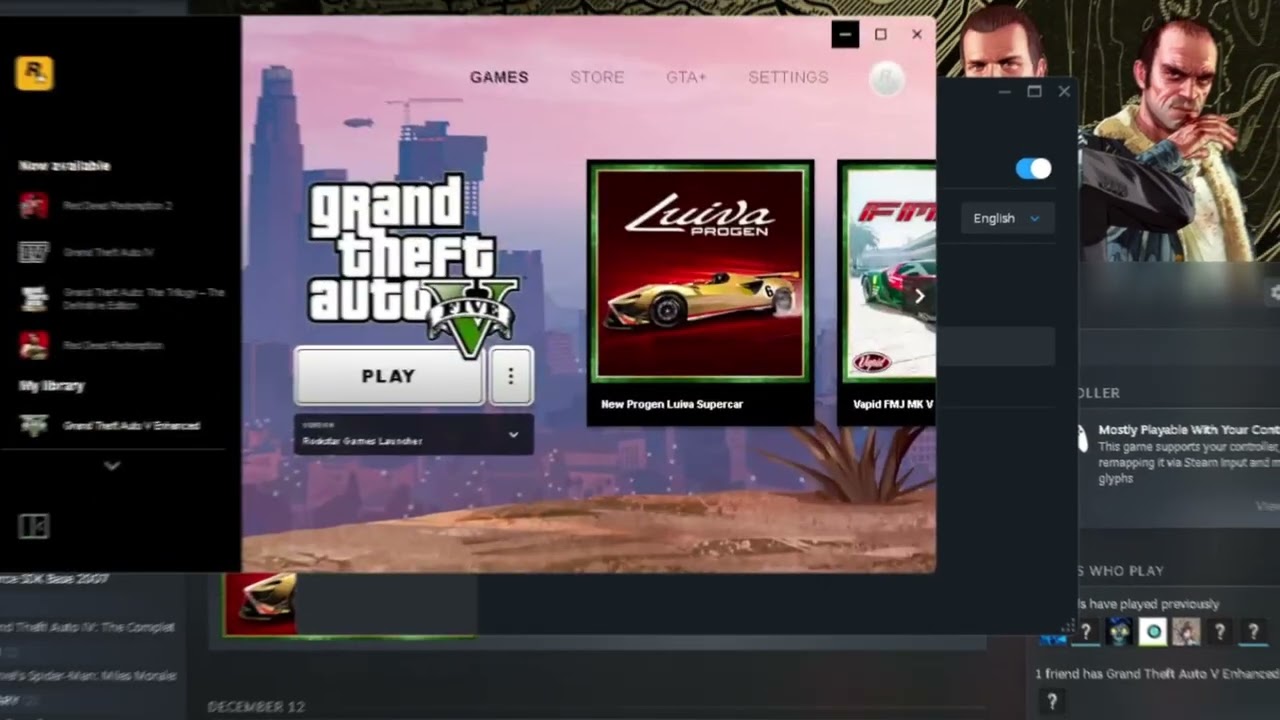Open the hat-wearing character friend avatar
1280x720 pixels.
pyautogui.click(x=1186, y=631)
